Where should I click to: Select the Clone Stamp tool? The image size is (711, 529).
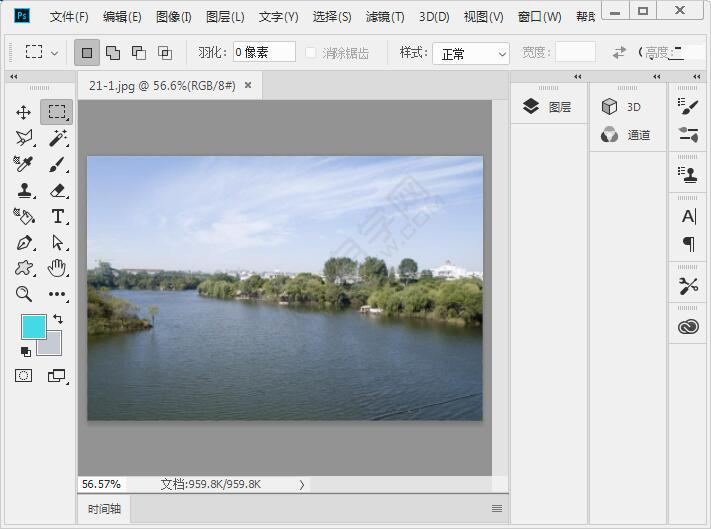24,190
